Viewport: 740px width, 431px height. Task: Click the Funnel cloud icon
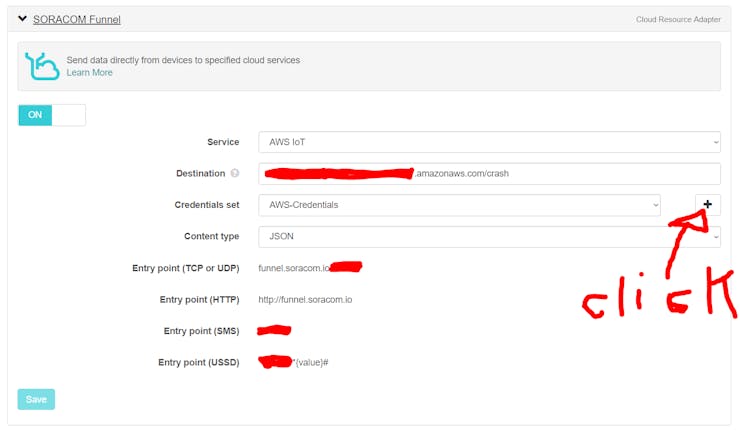(x=42, y=66)
